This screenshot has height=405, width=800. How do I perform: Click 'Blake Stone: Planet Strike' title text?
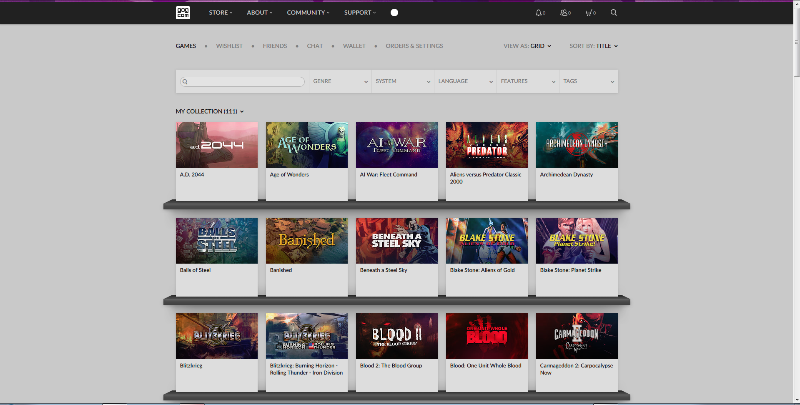click(570, 270)
